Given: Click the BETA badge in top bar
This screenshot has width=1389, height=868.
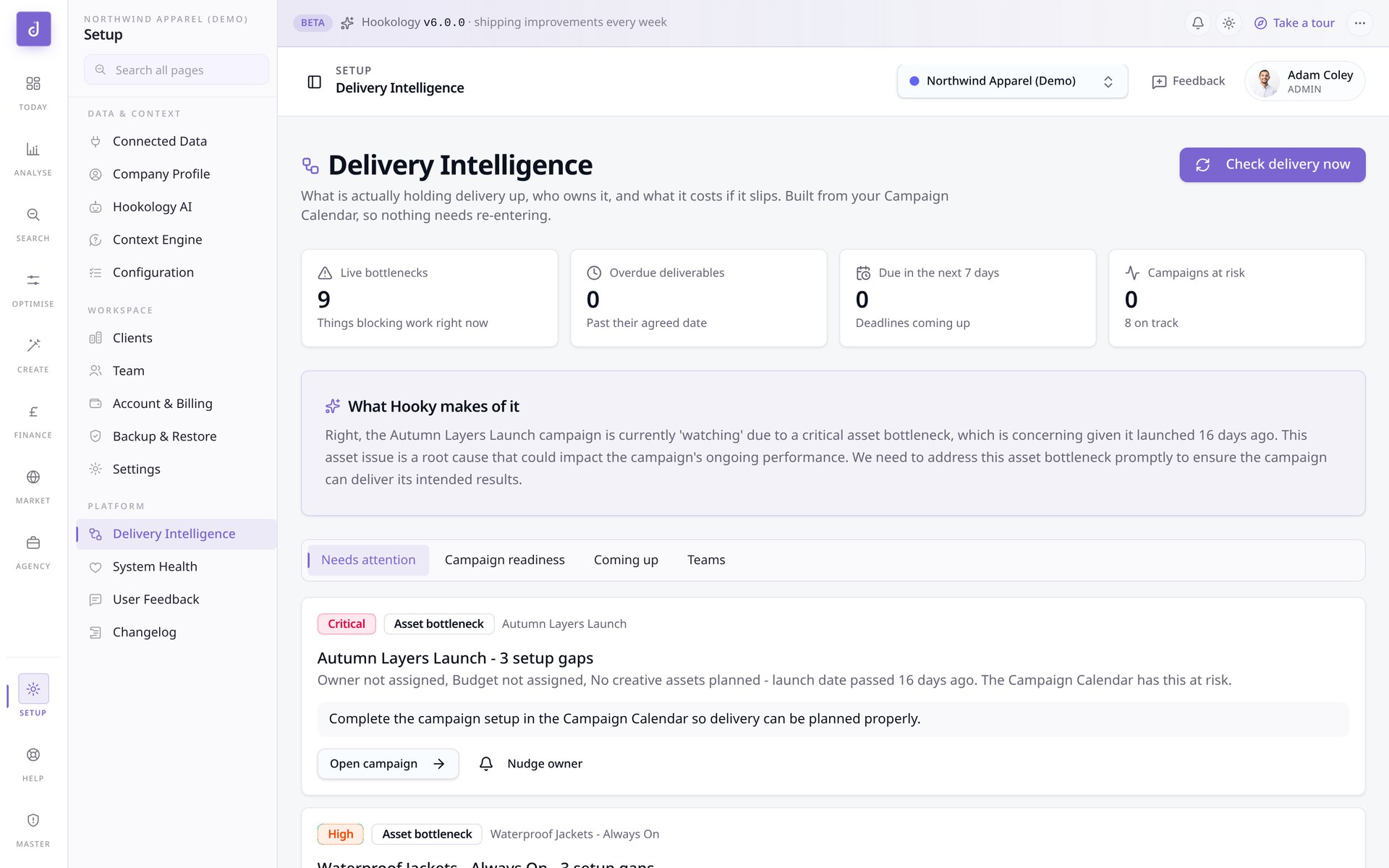Looking at the screenshot, I should click(313, 23).
